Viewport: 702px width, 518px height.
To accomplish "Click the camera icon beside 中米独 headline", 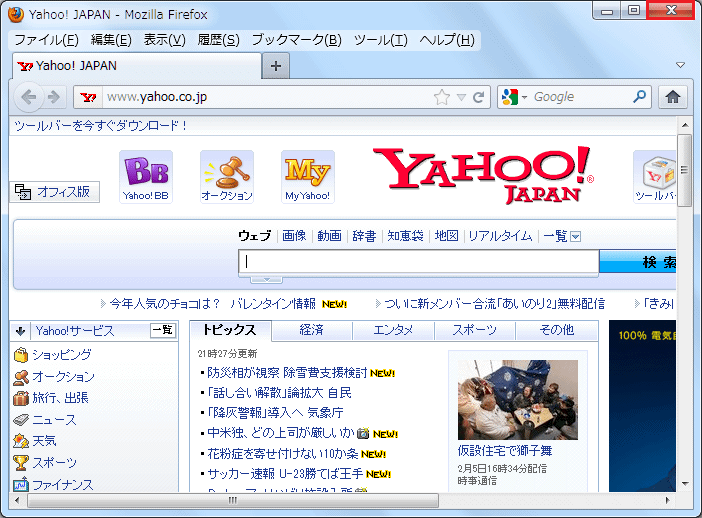I will [x=363, y=433].
